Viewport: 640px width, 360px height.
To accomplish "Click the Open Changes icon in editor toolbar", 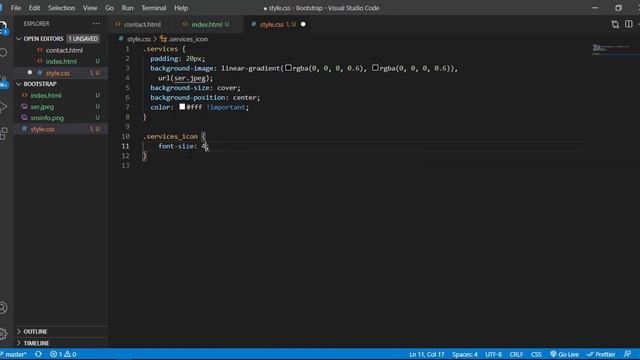I will pyautogui.click(x=615, y=24).
